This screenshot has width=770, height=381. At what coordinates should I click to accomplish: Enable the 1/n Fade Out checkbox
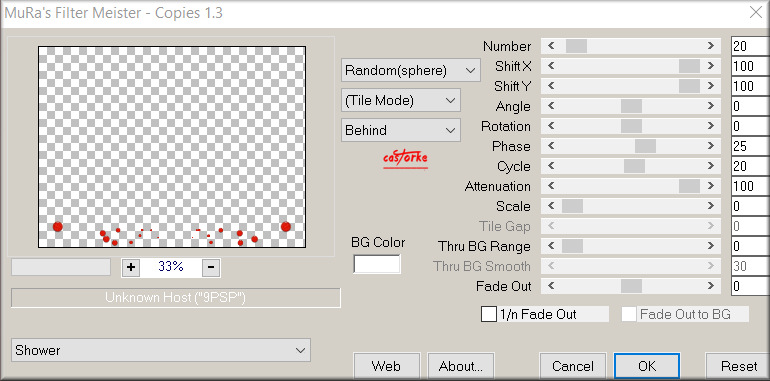(489, 314)
